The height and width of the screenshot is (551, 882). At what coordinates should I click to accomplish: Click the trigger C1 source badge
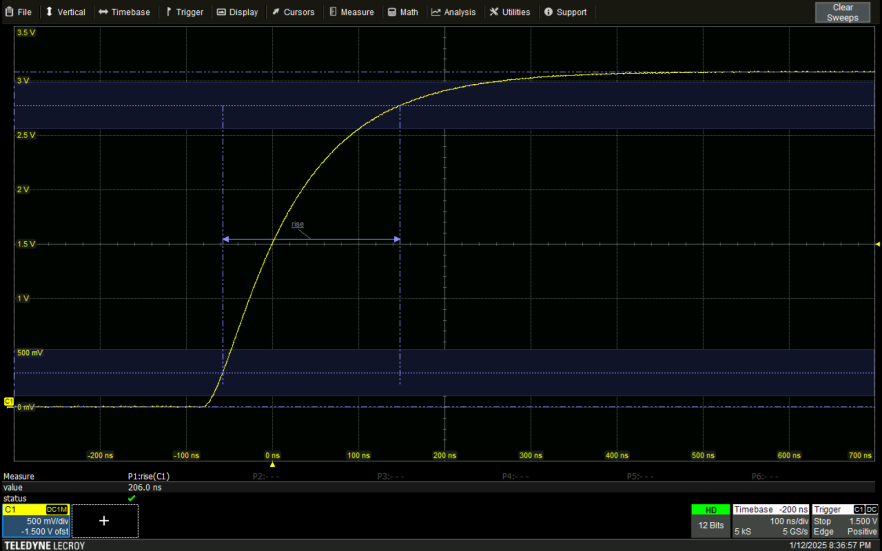(x=859, y=509)
